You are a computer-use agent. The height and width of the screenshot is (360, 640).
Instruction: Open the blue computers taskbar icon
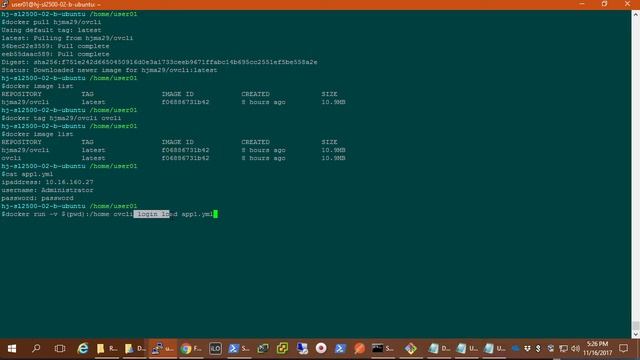tap(302, 348)
